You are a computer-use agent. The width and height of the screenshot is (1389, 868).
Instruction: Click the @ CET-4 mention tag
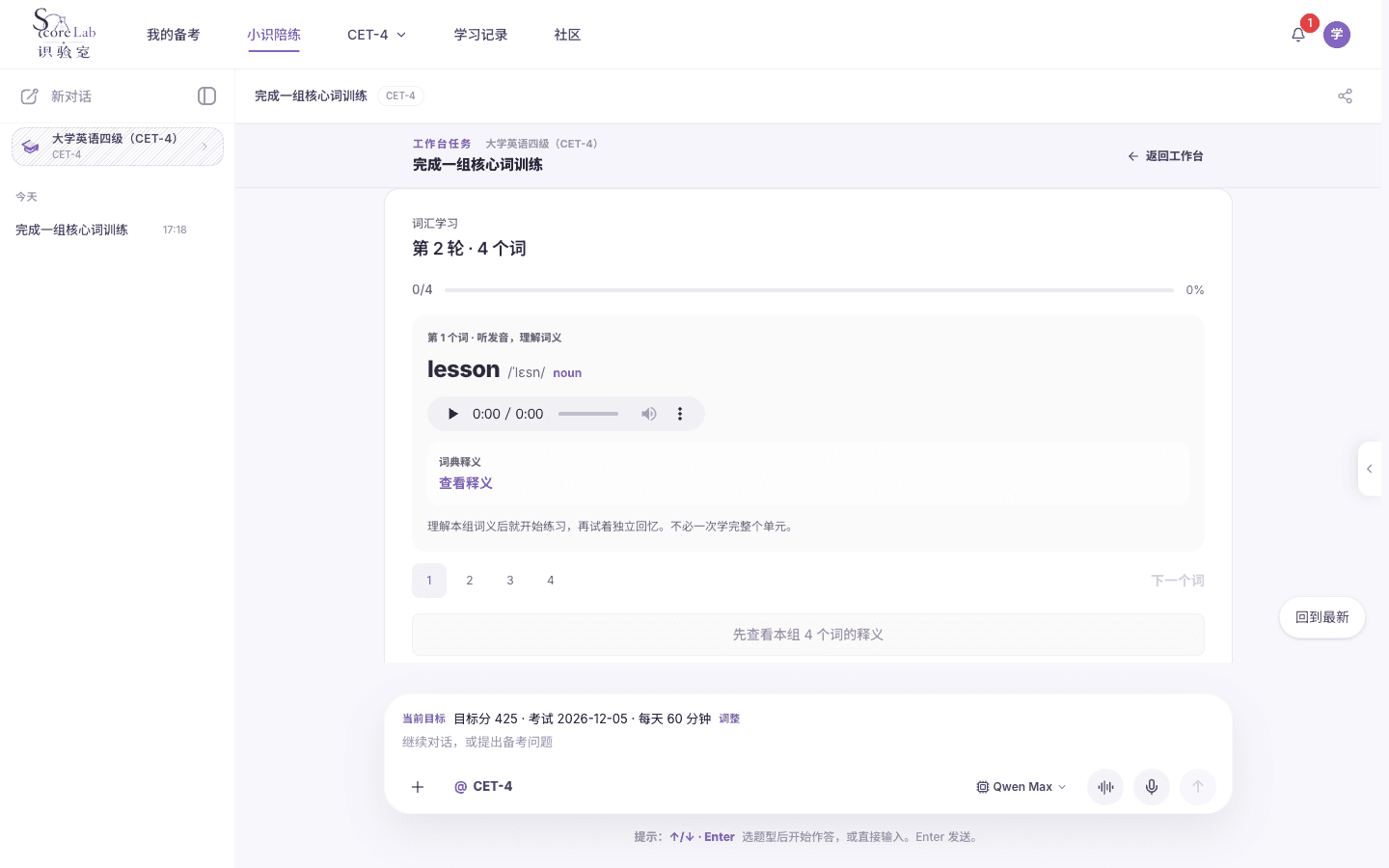[483, 787]
